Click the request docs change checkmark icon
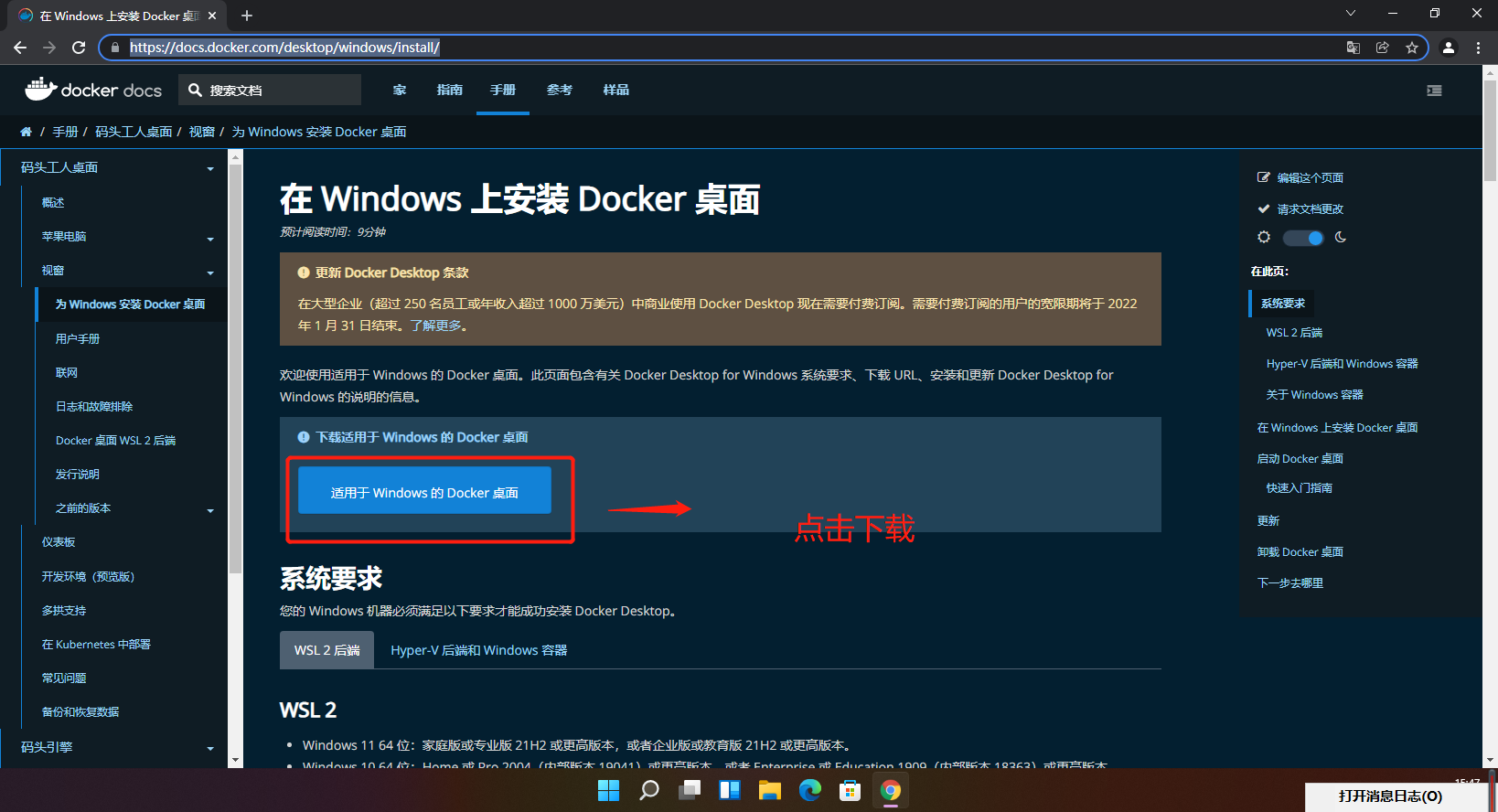This screenshot has width=1498, height=812. tap(1264, 208)
